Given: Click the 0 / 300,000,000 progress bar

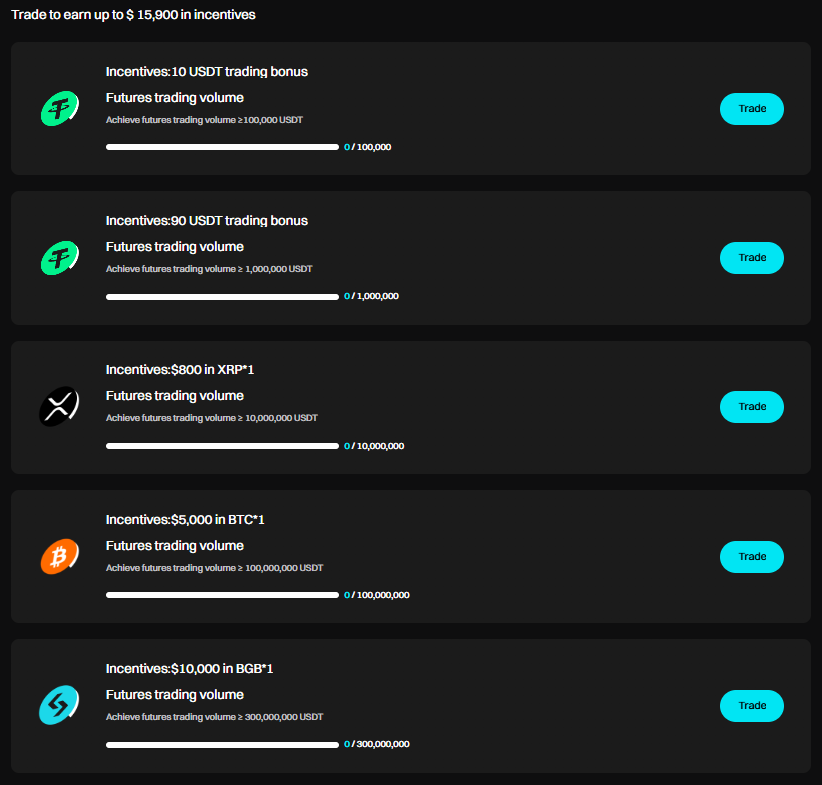Looking at the screenshot, I should coord(222,745).
